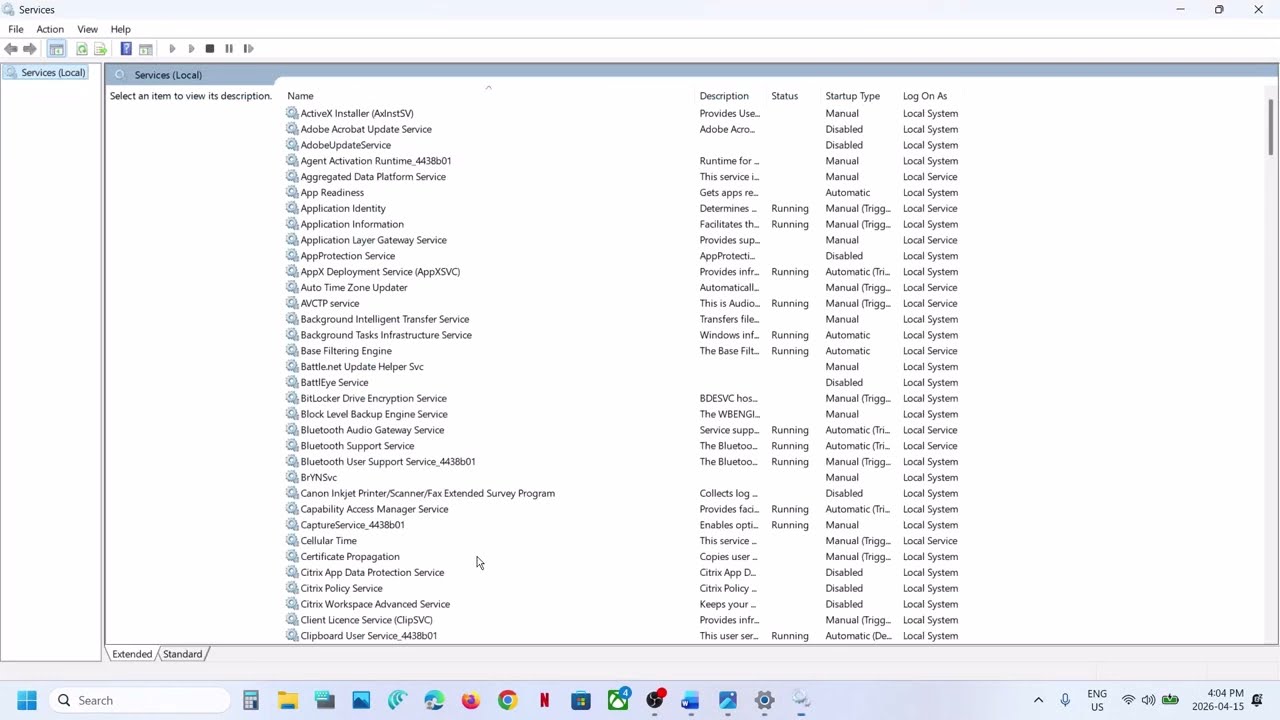The height and width of the screenshot is (720, 1280).
Task: Open Help via blue question mark icon
Action: [126, 48]
